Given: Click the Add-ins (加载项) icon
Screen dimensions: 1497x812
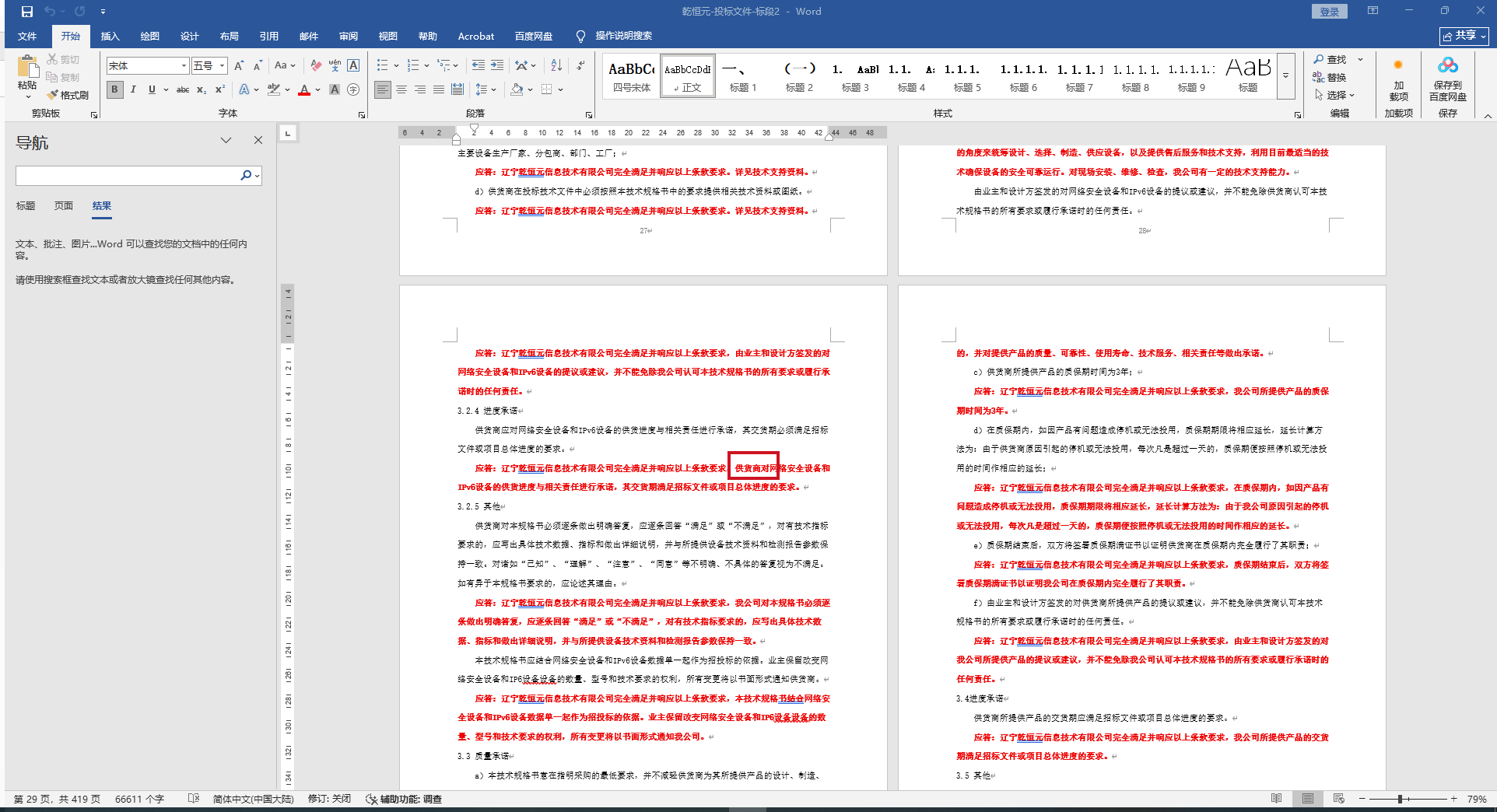Looking at the screenshot, I should coord(1398,79).
